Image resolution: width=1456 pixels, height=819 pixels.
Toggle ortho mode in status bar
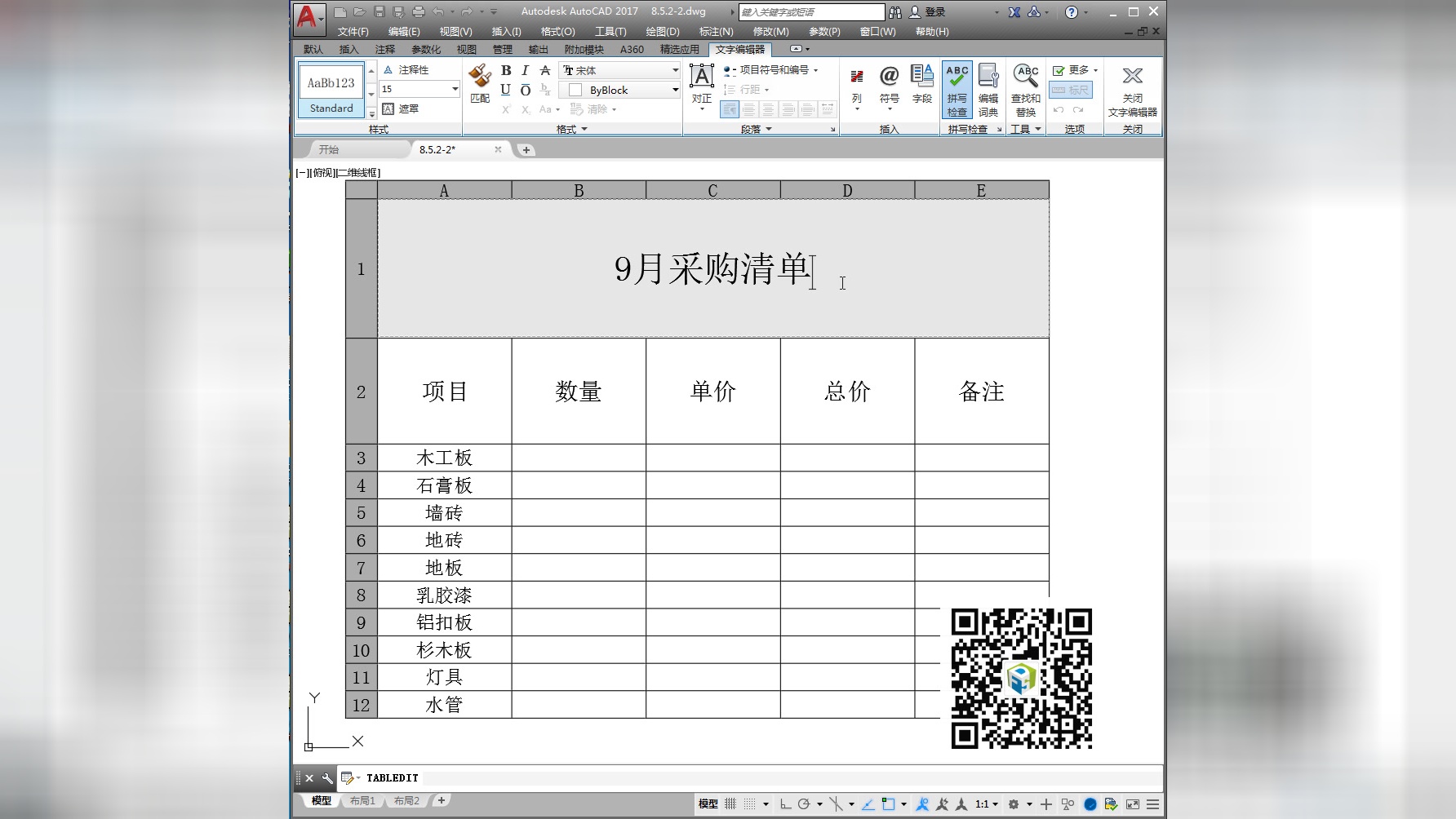click(785, 804)
